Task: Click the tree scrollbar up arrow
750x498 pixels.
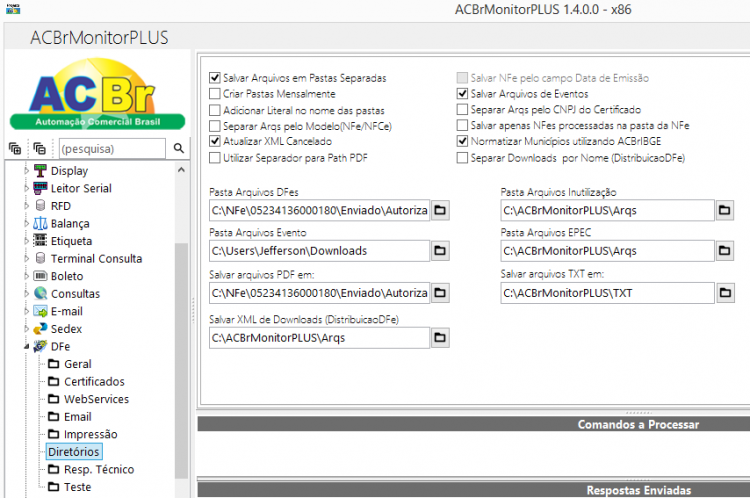Action: point(181,170)
